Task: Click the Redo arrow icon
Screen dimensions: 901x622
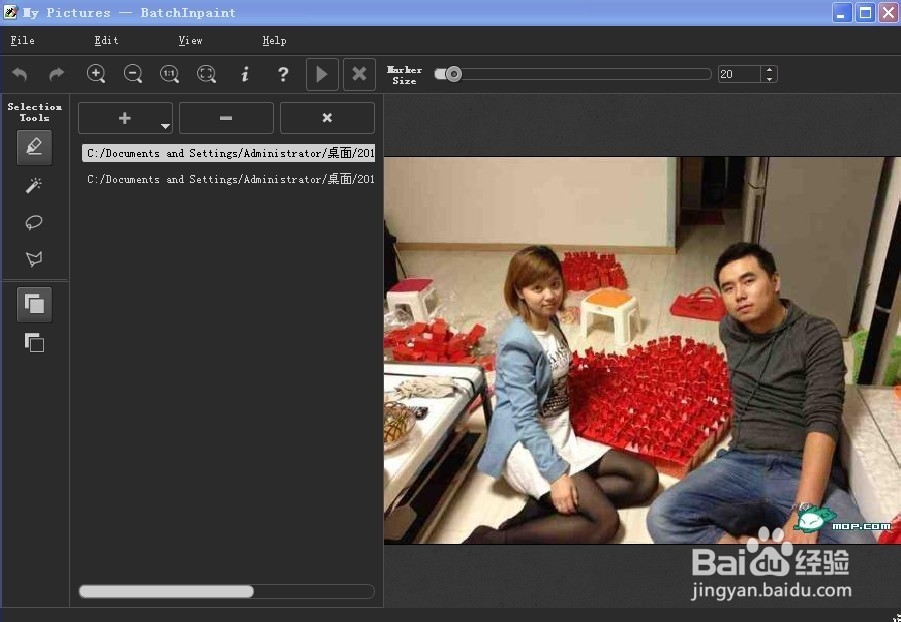Action: click(x=56, y=74)
